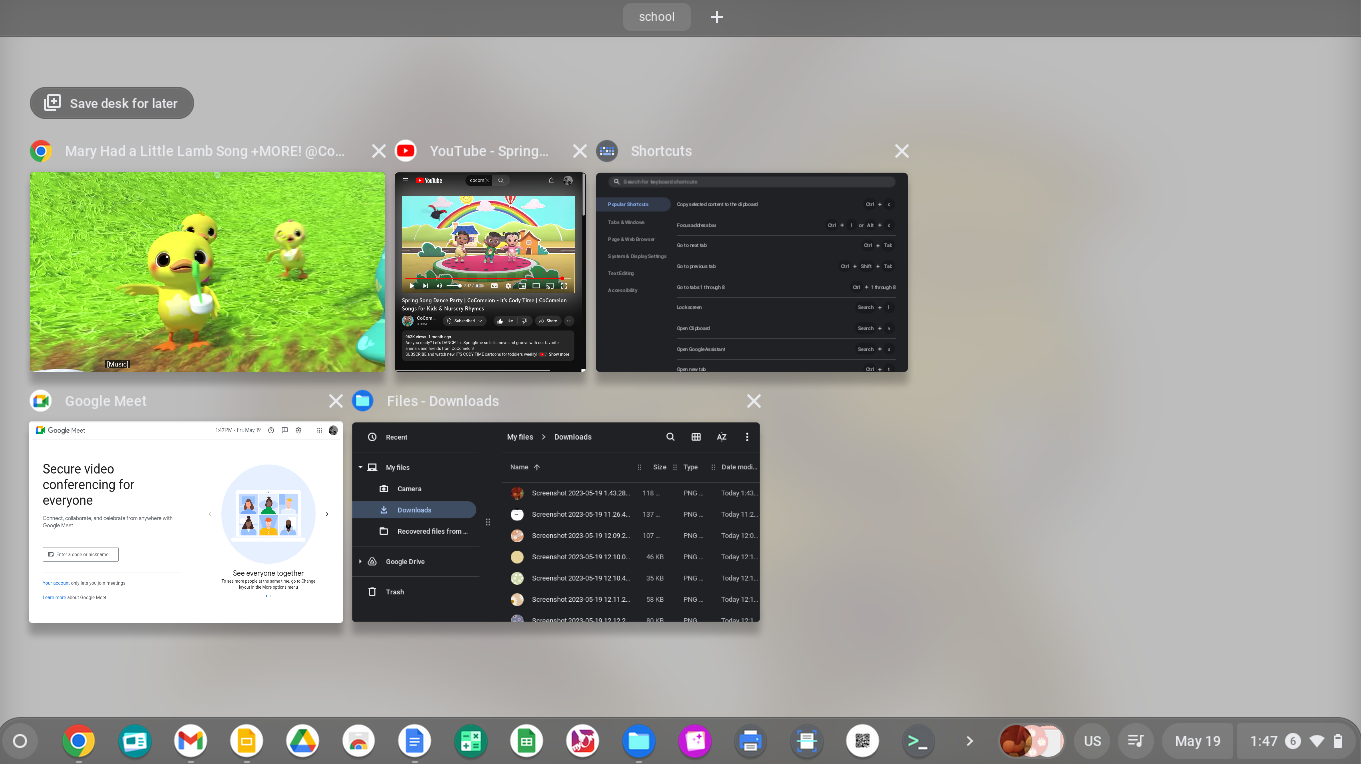This screenshot has width=1361, height=764.
Task: Switch to the Google Meet window
Action: (186, 522)
